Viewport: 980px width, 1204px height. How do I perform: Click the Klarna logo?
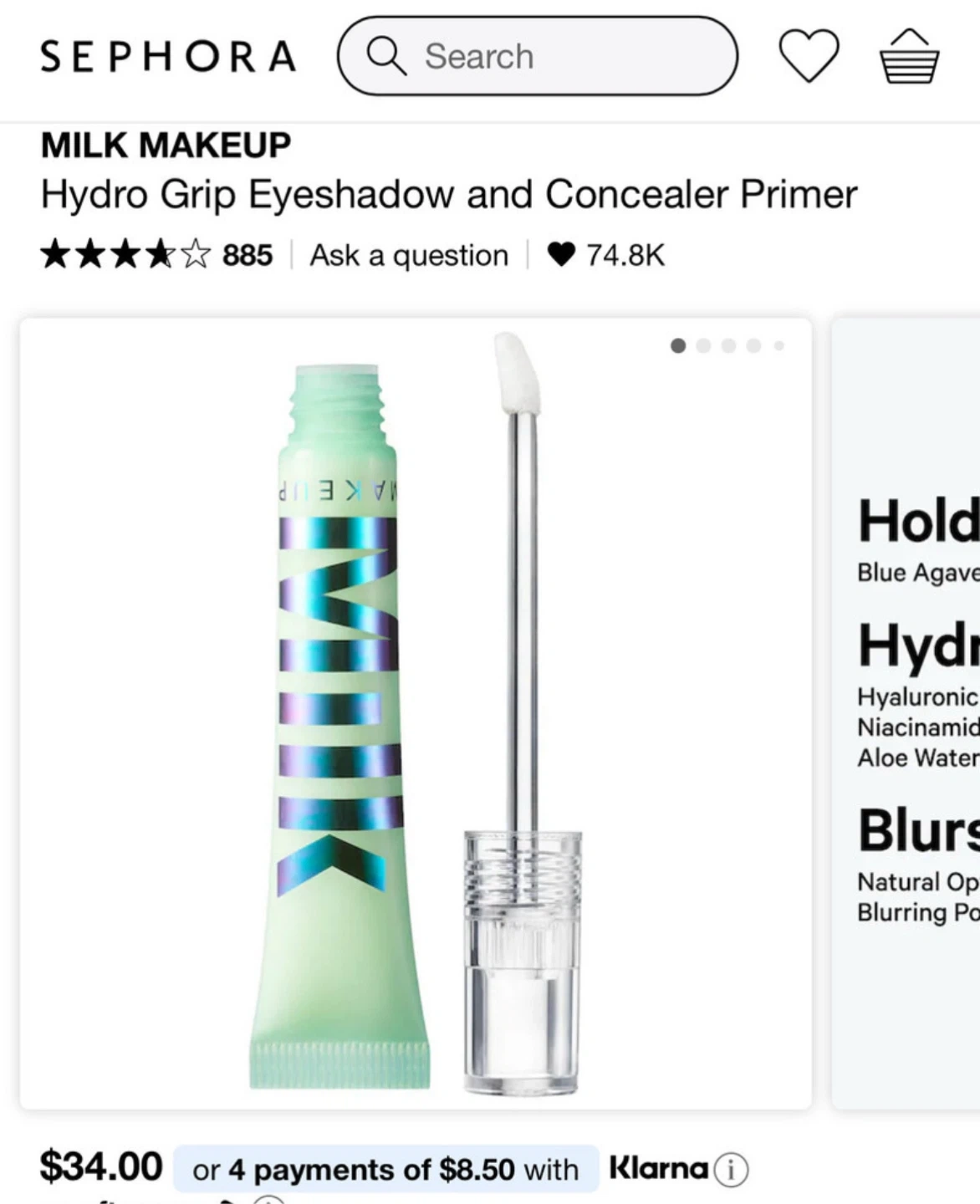point(659,1167)
